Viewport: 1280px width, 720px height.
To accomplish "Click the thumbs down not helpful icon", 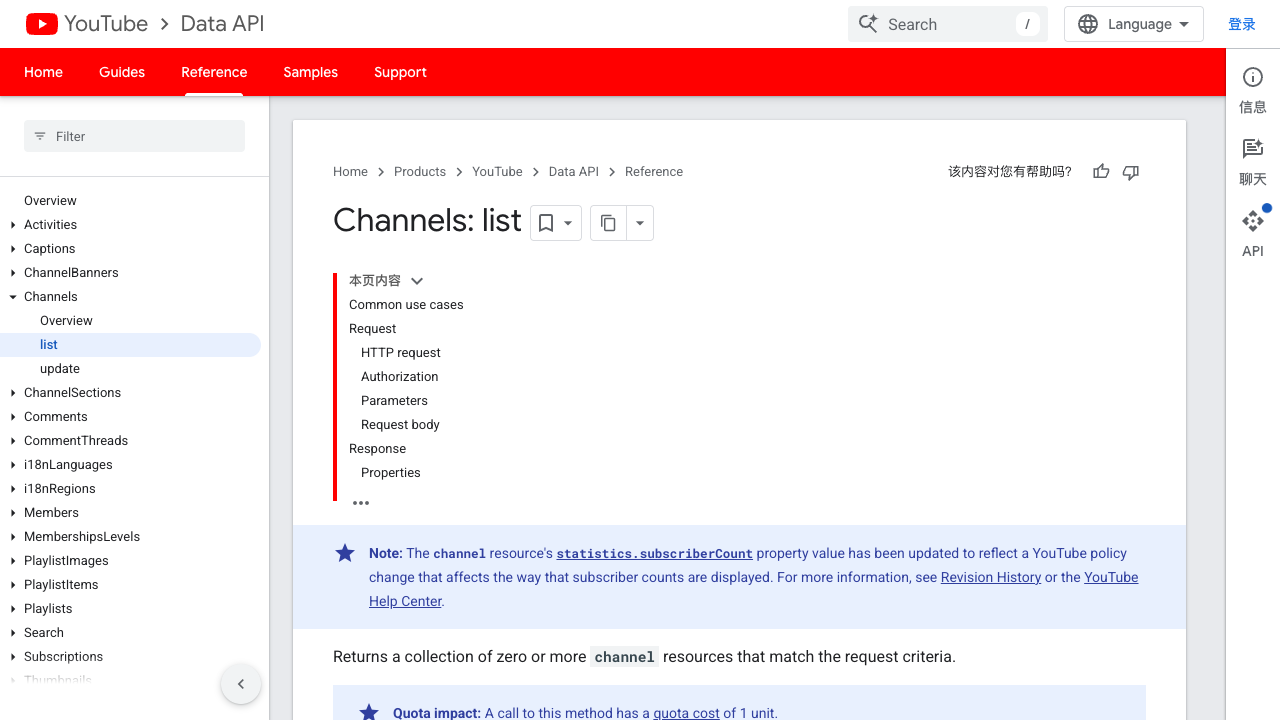I will pos(1131,172).
